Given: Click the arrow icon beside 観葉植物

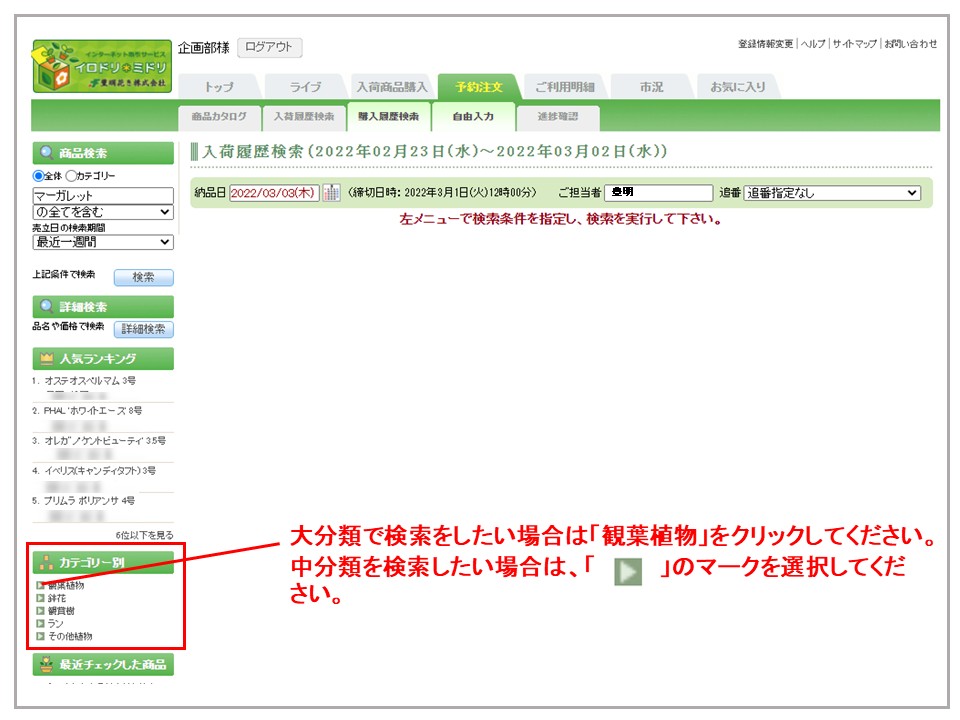Looking at the screenshot, I should coord(40,585).
